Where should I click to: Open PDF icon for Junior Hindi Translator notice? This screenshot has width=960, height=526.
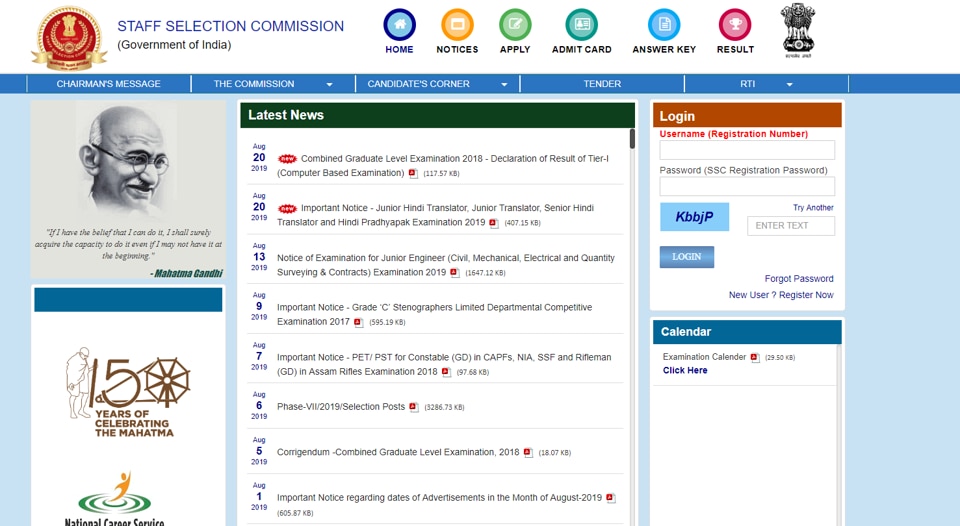click(494, 223)
